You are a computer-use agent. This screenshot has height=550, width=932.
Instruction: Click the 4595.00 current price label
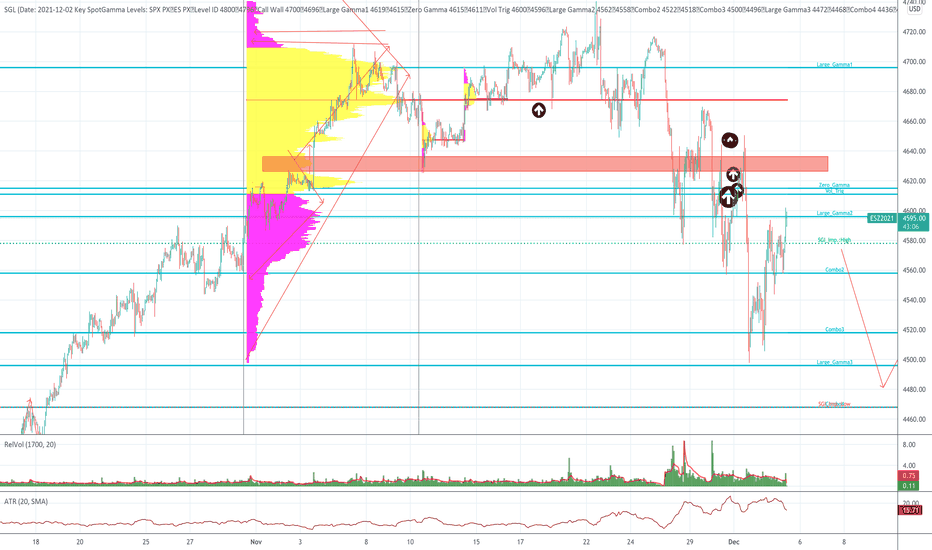click(x=914, y=218)
